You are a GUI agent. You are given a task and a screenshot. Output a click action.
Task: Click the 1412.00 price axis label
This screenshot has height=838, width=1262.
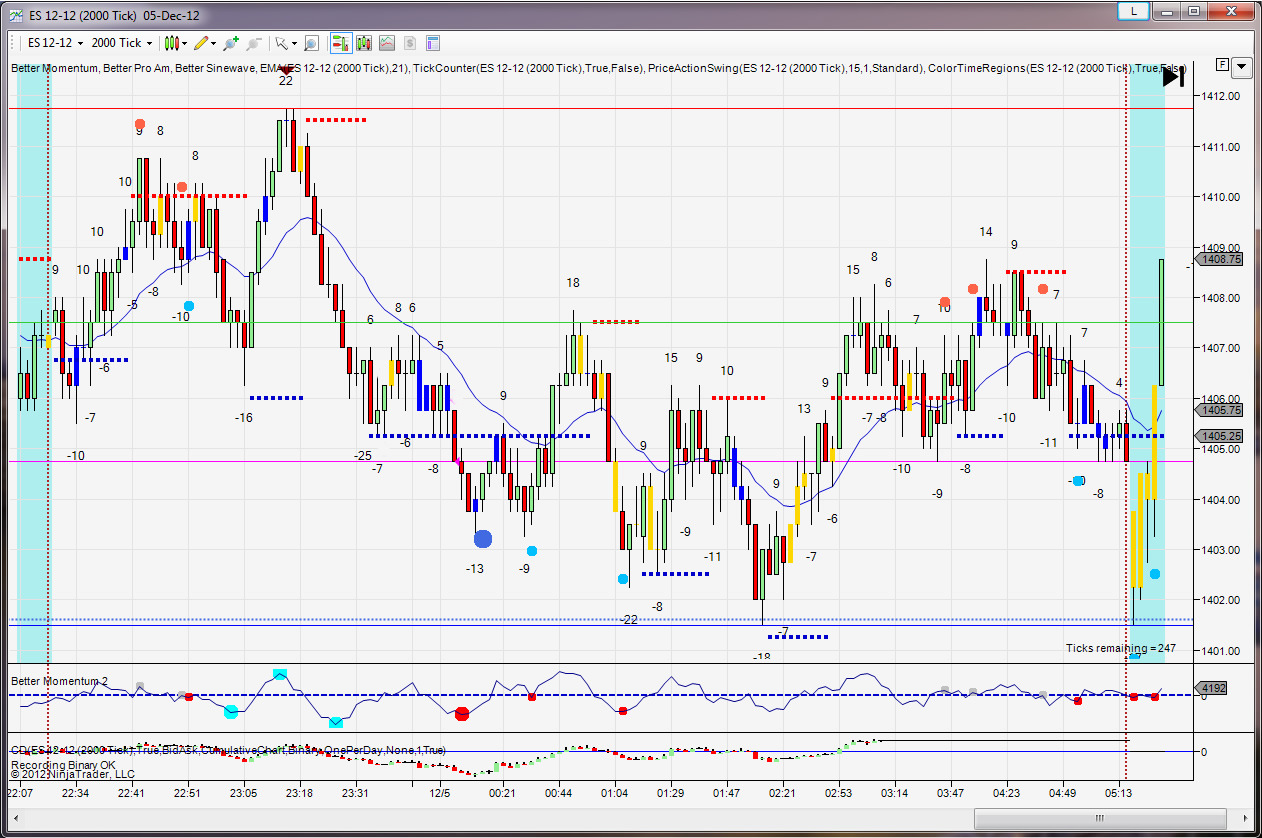1221,96
